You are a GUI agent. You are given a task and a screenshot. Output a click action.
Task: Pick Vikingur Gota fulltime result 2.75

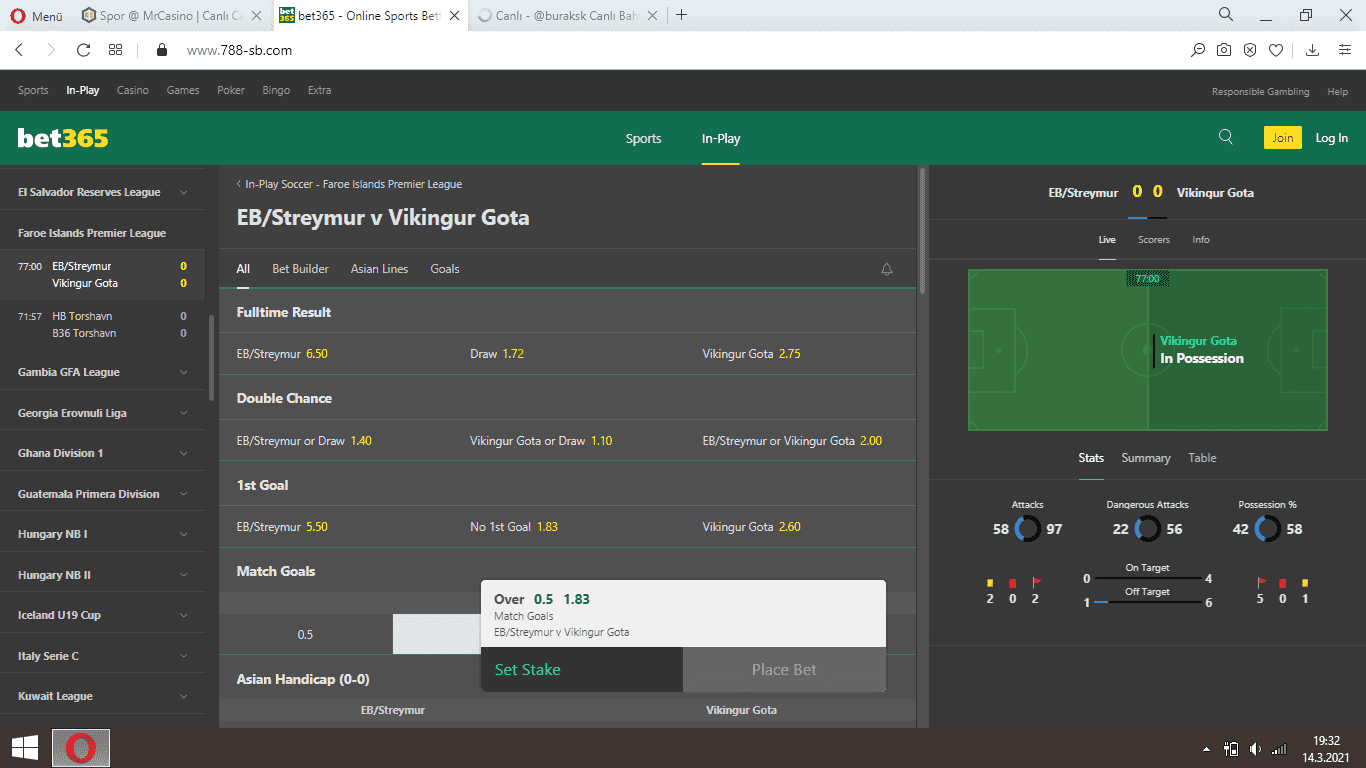[800, 354]
